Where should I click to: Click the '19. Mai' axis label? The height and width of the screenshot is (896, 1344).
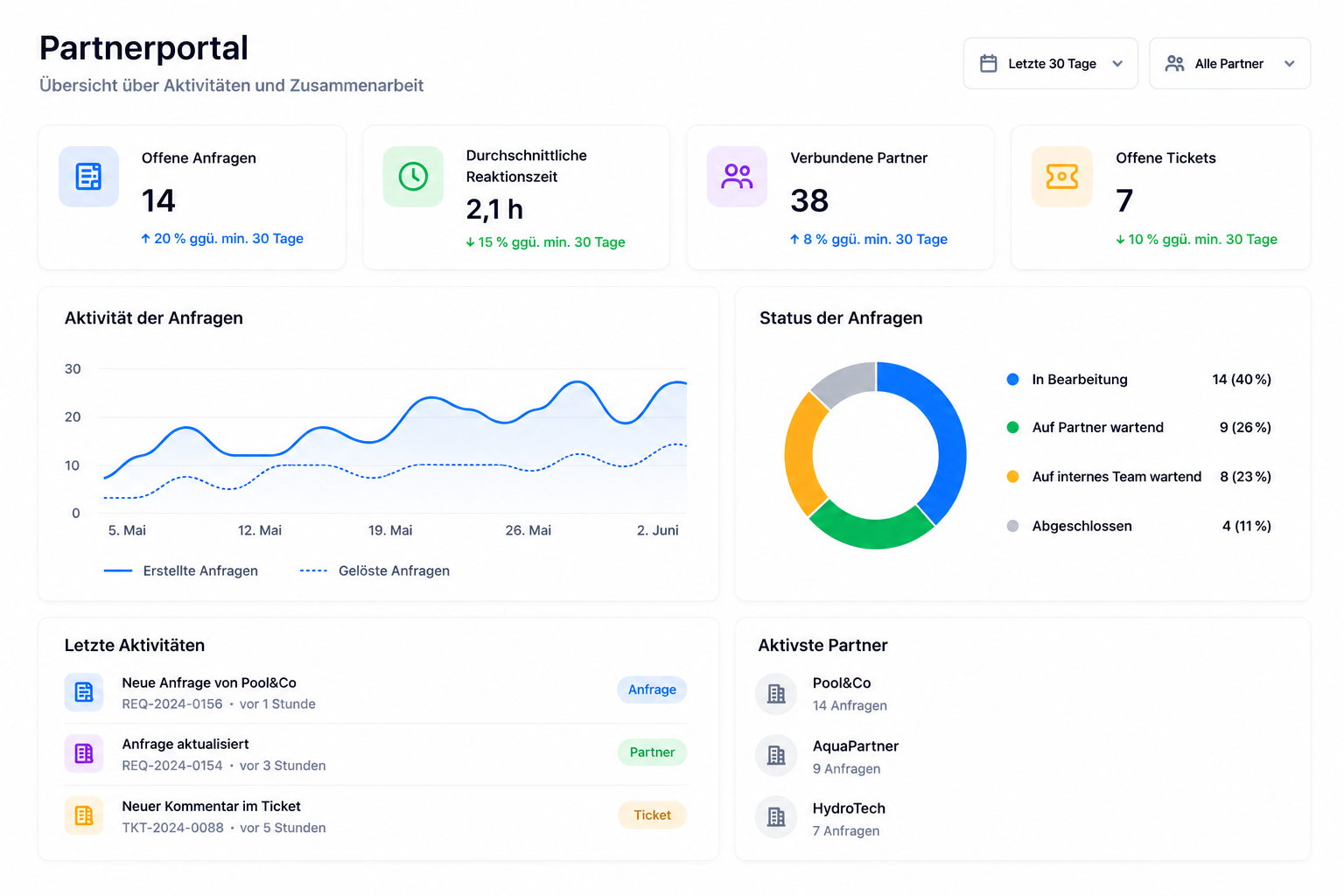pyautogui.click(x=390, y=530)
